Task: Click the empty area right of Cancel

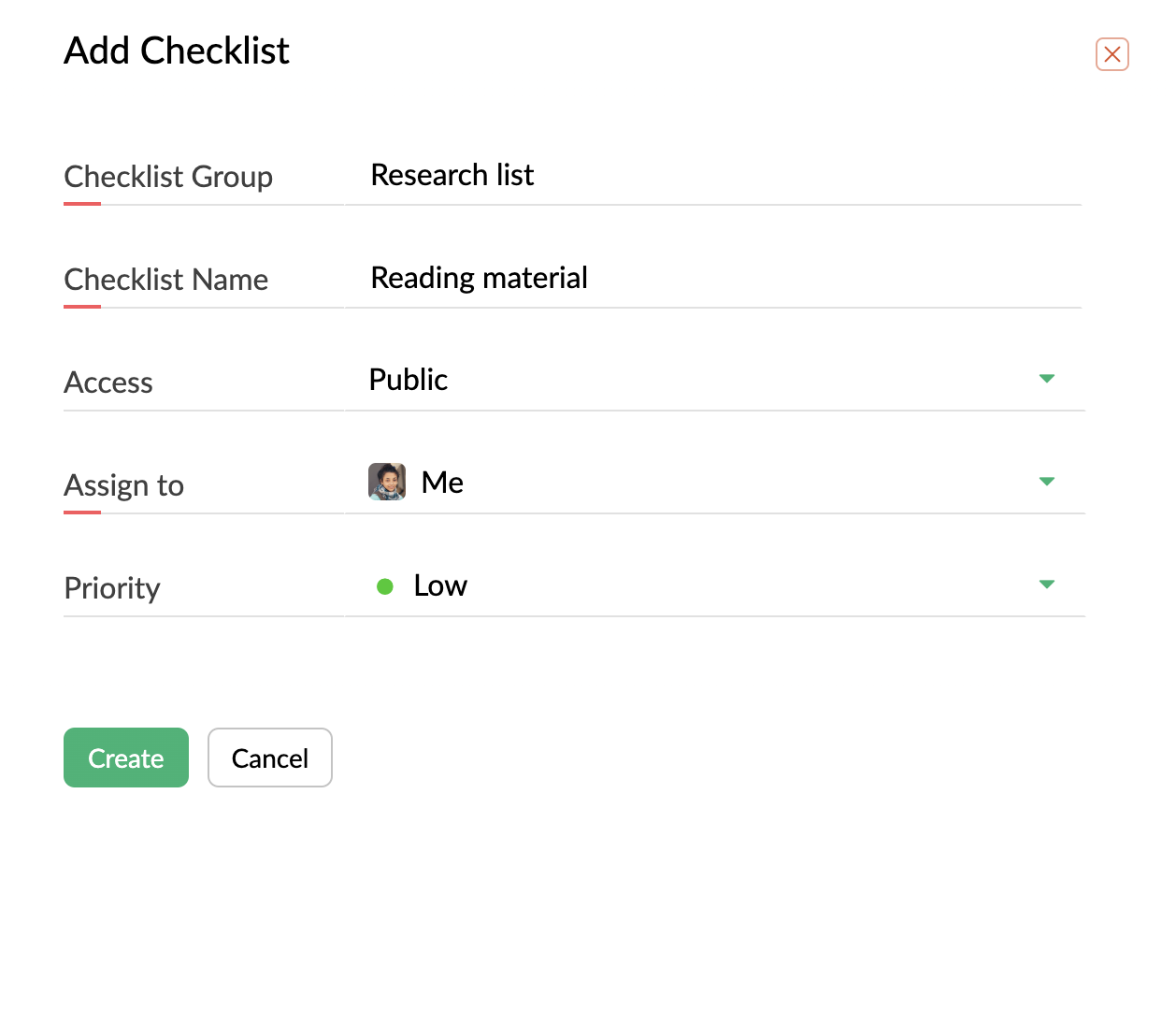Action: [654, 758]
